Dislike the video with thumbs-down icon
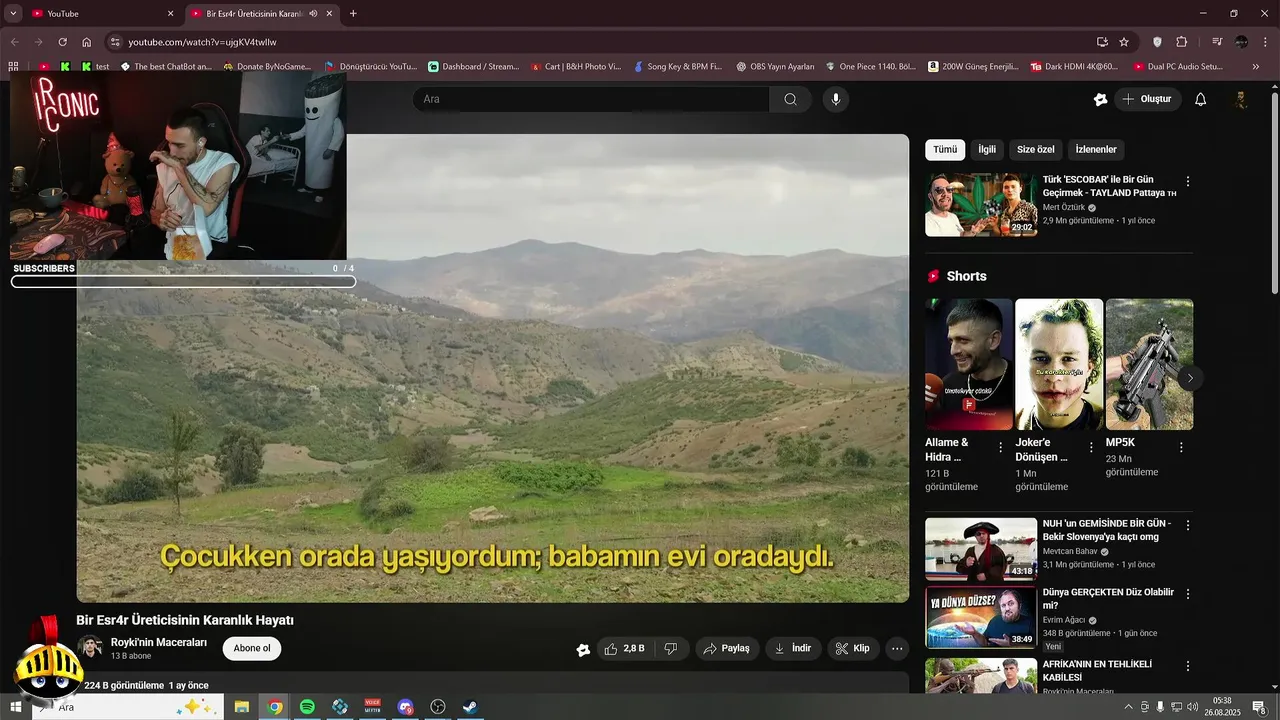This screenshot has height=720, width=1280. pos(671,648)
